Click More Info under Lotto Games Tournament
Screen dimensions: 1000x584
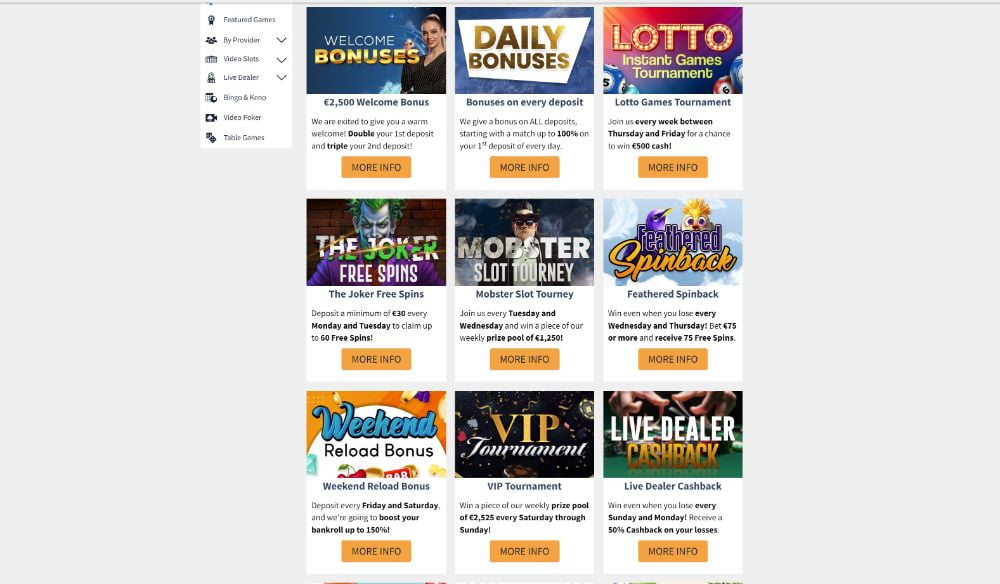(x=673, y=168)
